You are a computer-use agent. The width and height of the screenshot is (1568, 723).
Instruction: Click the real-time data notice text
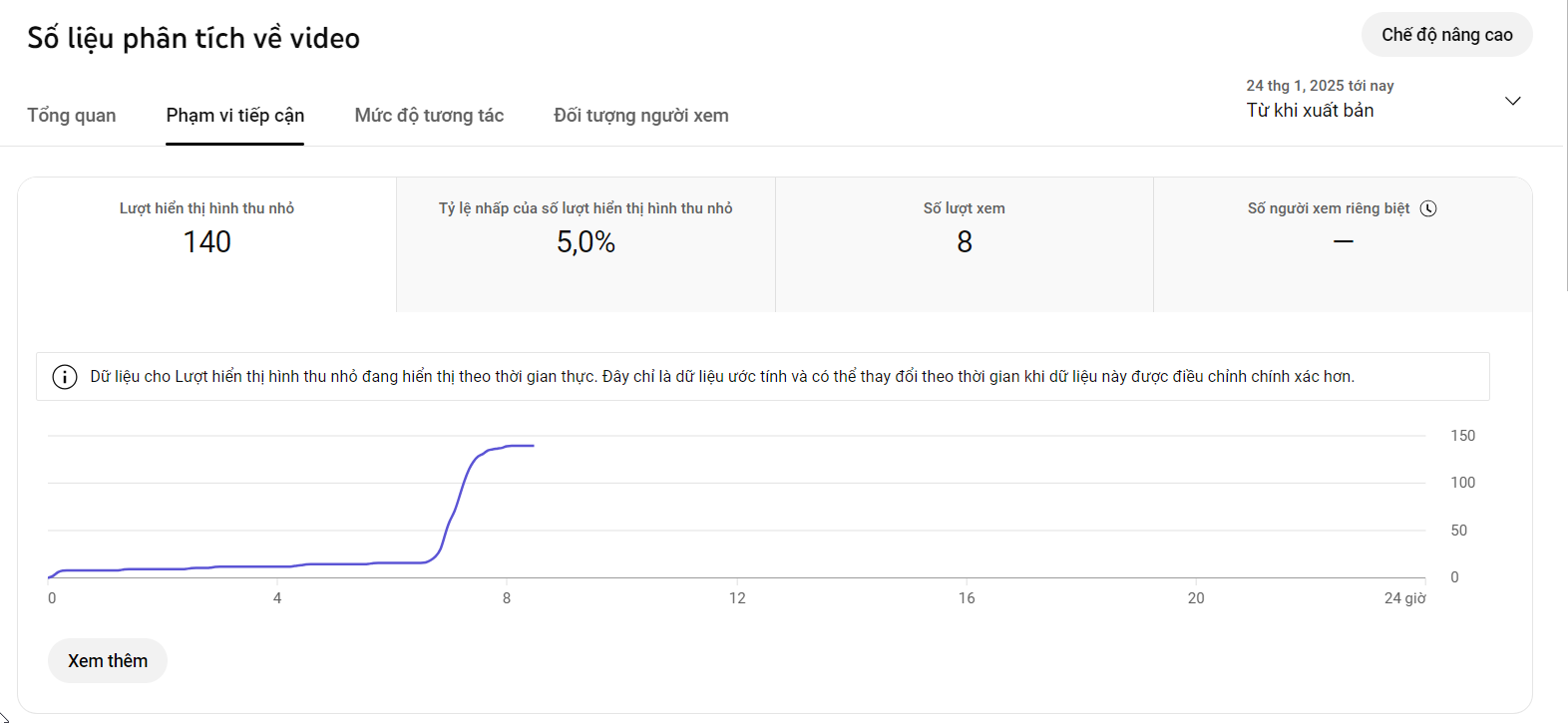(x=721, y=377)
